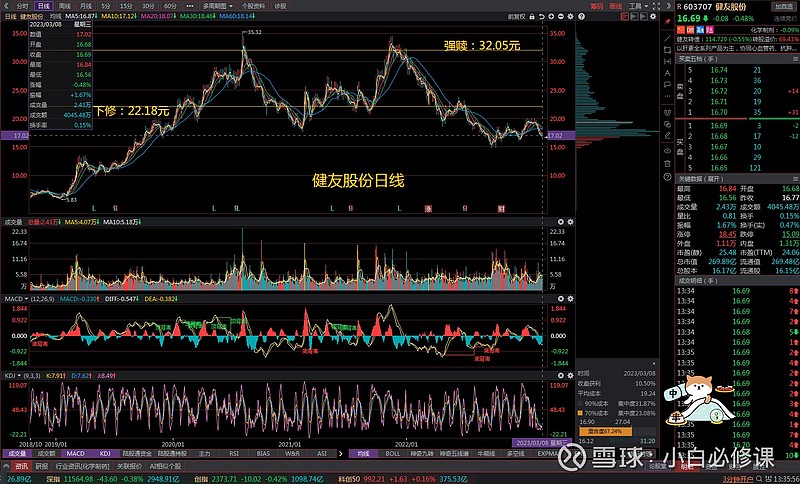The width and height of the screenshot is (800, 484).
Task: Click the 强赎: 32.05元 chart annotation
Action: click(x=482, y=46)
